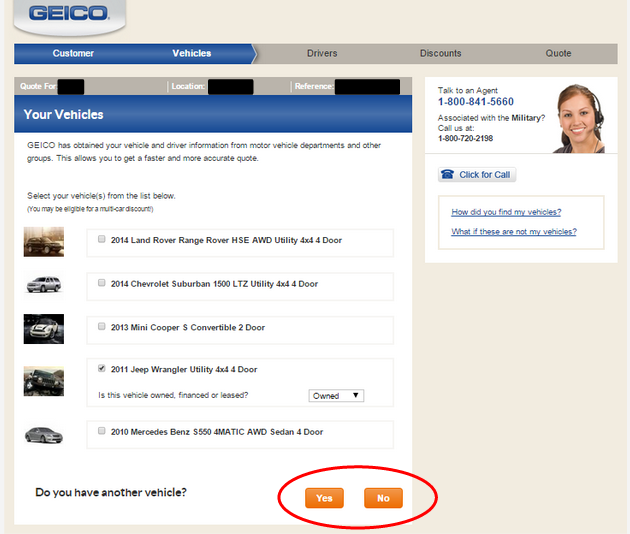
Task: Check the 2010 Mercedes Benz S550 checkbox
Action: pos(102,431)
